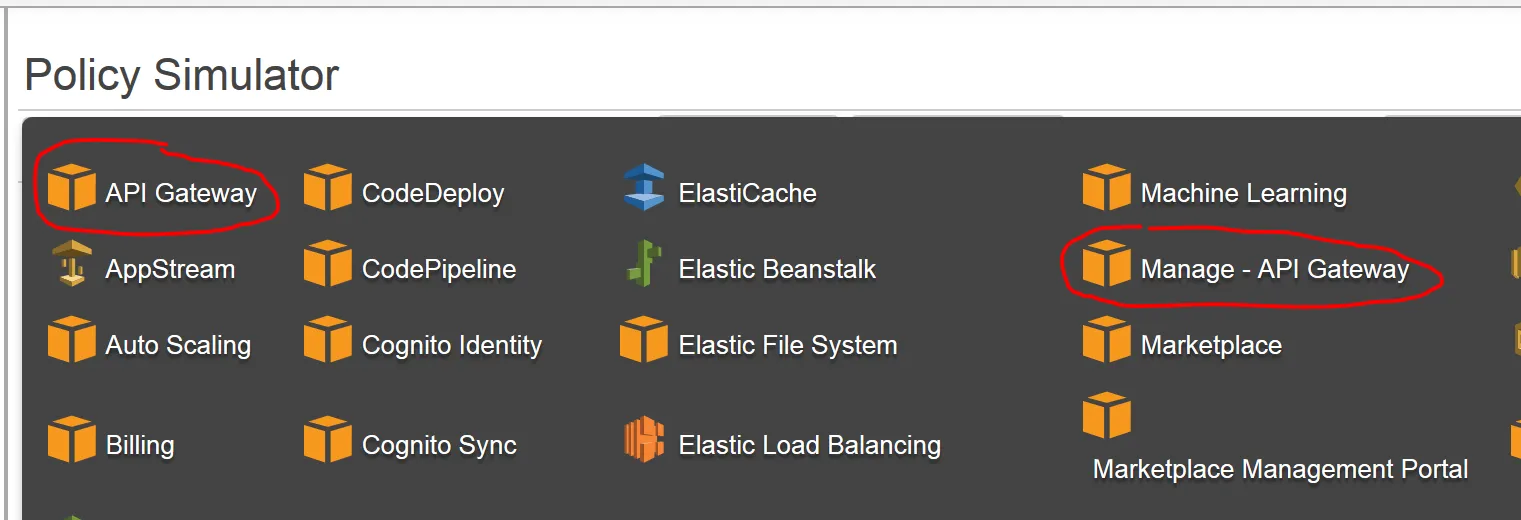Open the Auto Scaling service link

pos(178,346)
